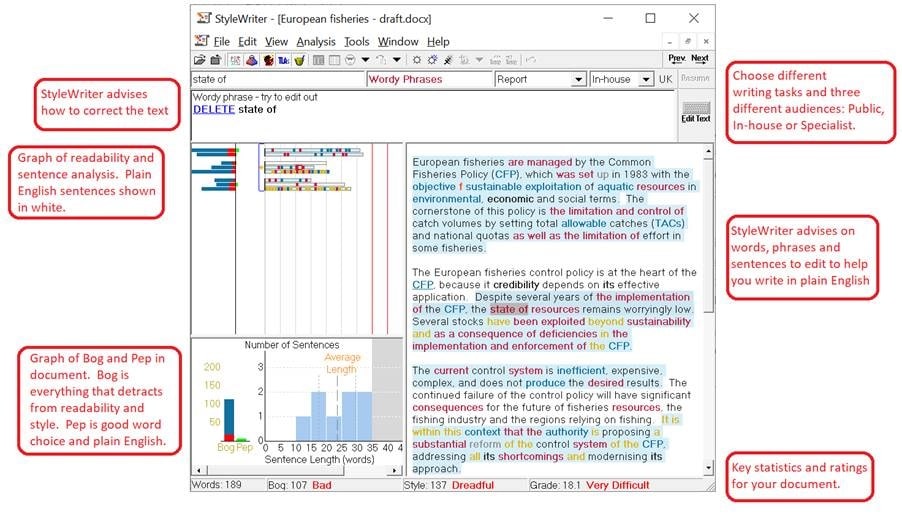This screenshot has width=902, height=528.
Task: Click 'as well as the limitation of' phrase
Action: click(576, 236)
